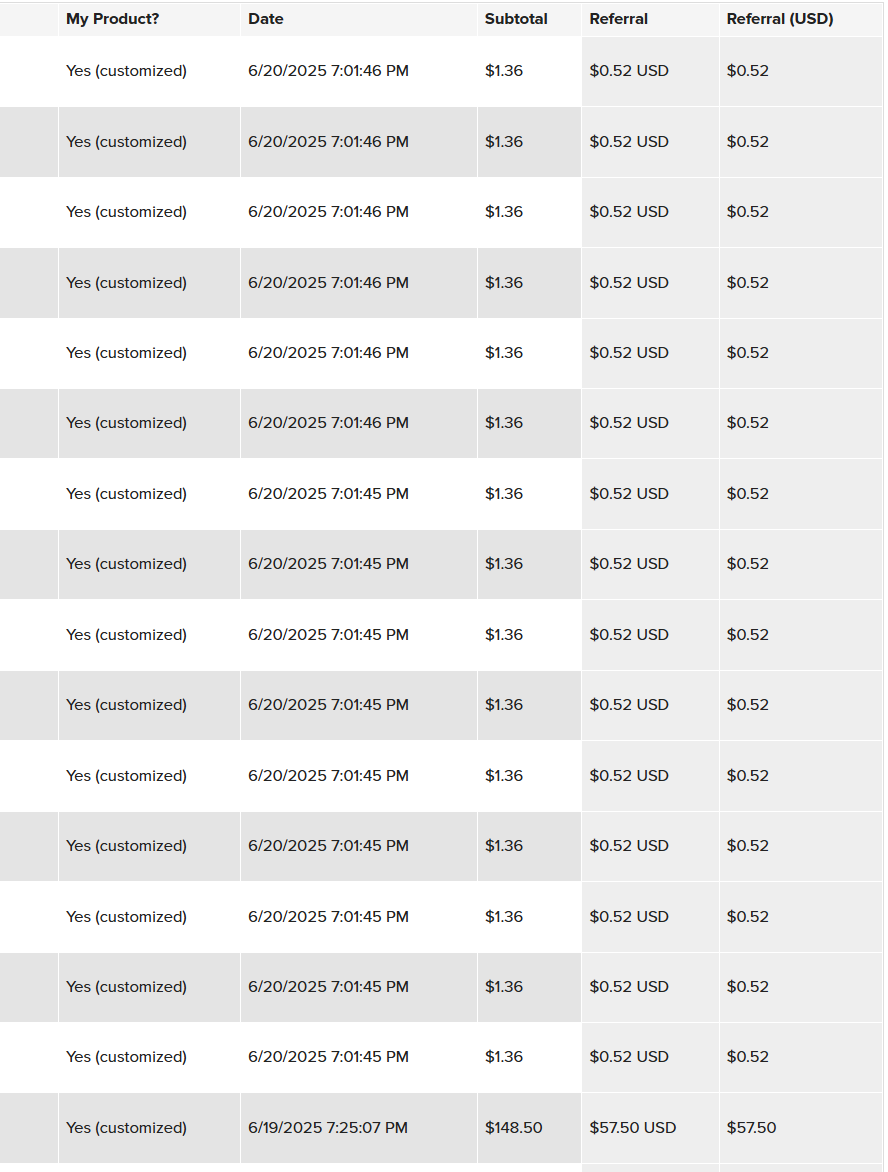Click the 6/19/2025 7:25:07 PM date cell

coord(328,1127)
